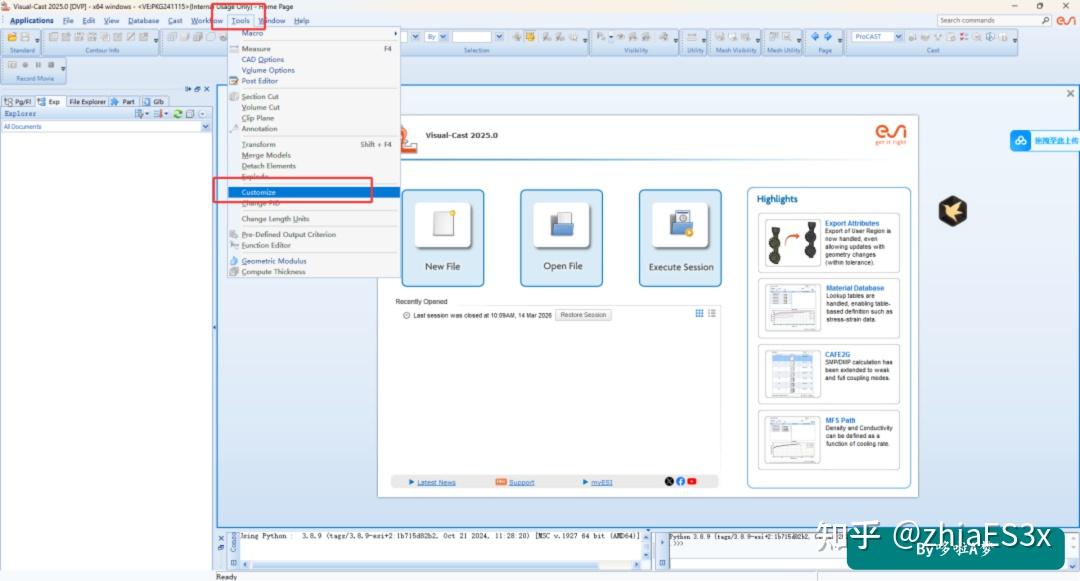Screen dimensions: 1080x581
Task: Expand the Macro submenu arrow
Action: [395, 33]
